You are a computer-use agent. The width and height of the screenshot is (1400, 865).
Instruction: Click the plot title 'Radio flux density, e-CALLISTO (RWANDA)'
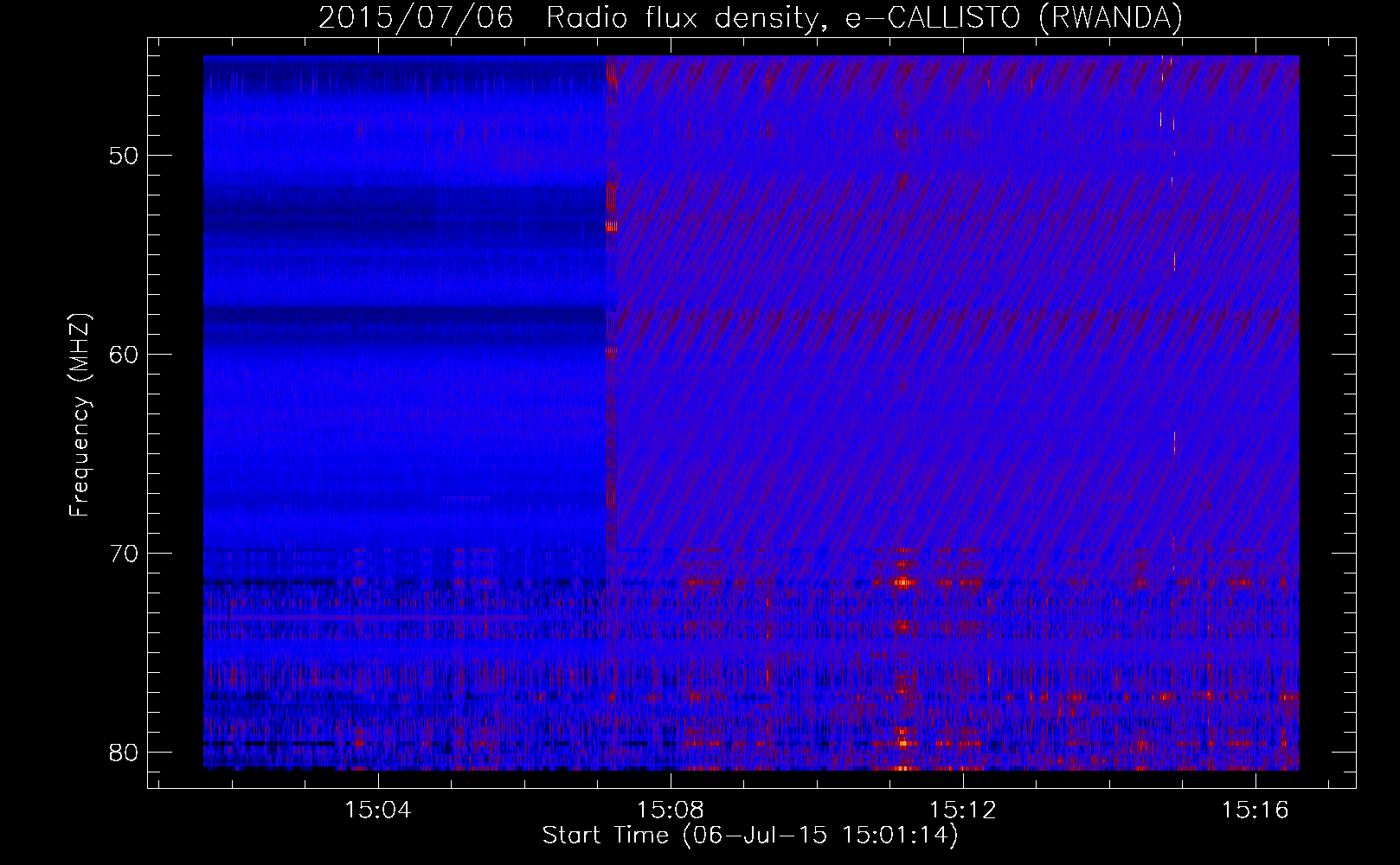point(864,17)
